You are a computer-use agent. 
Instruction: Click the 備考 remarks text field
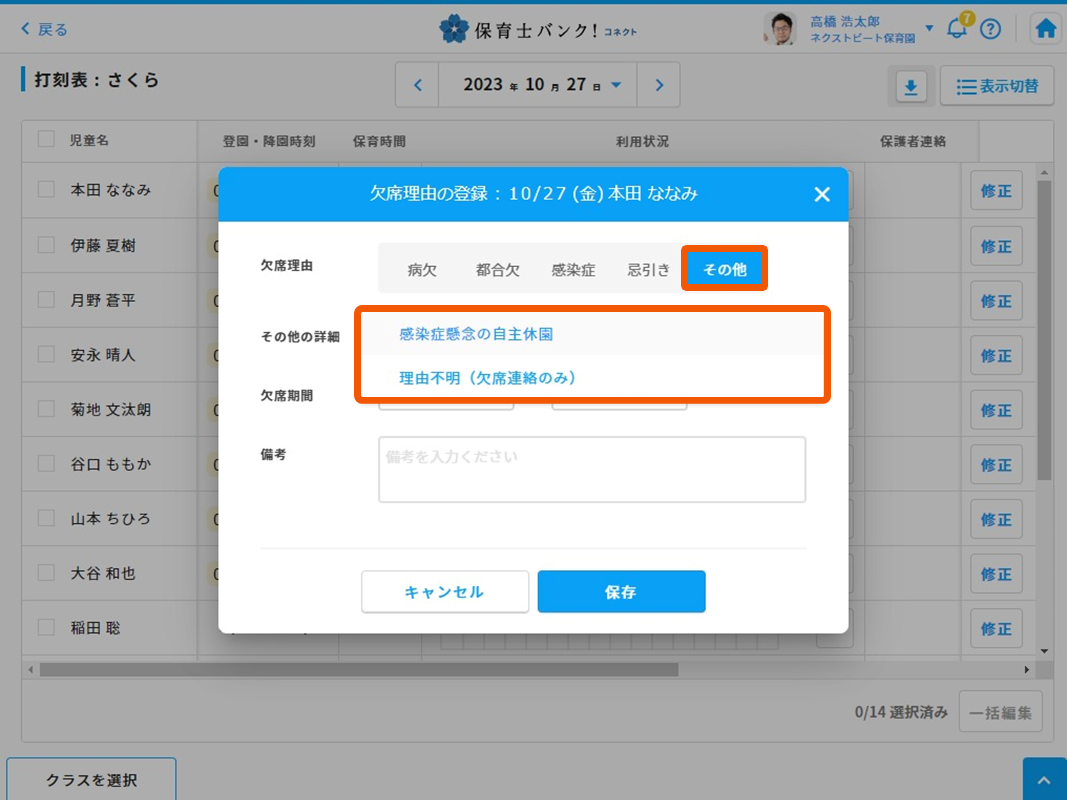pos(591,469)
